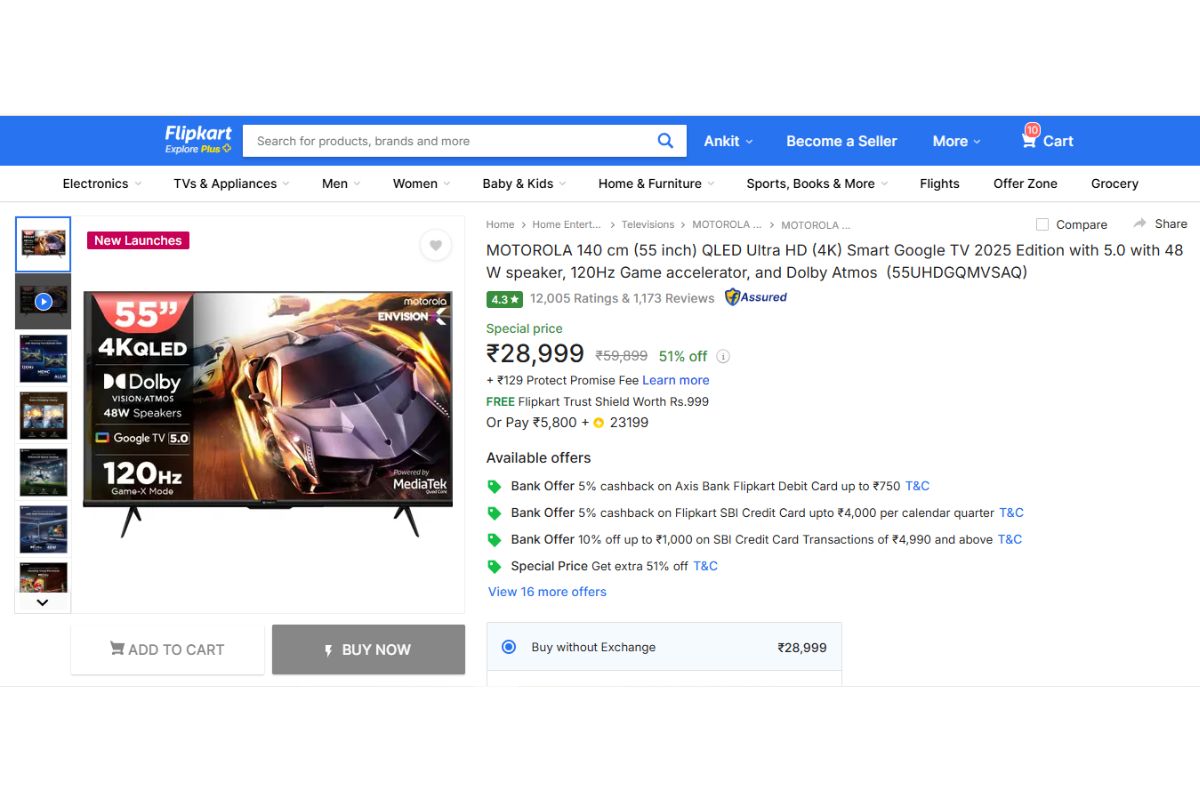Click the down arrow below product thumbnails
The width and height of the screenshot is (1200, 800).
42,602
